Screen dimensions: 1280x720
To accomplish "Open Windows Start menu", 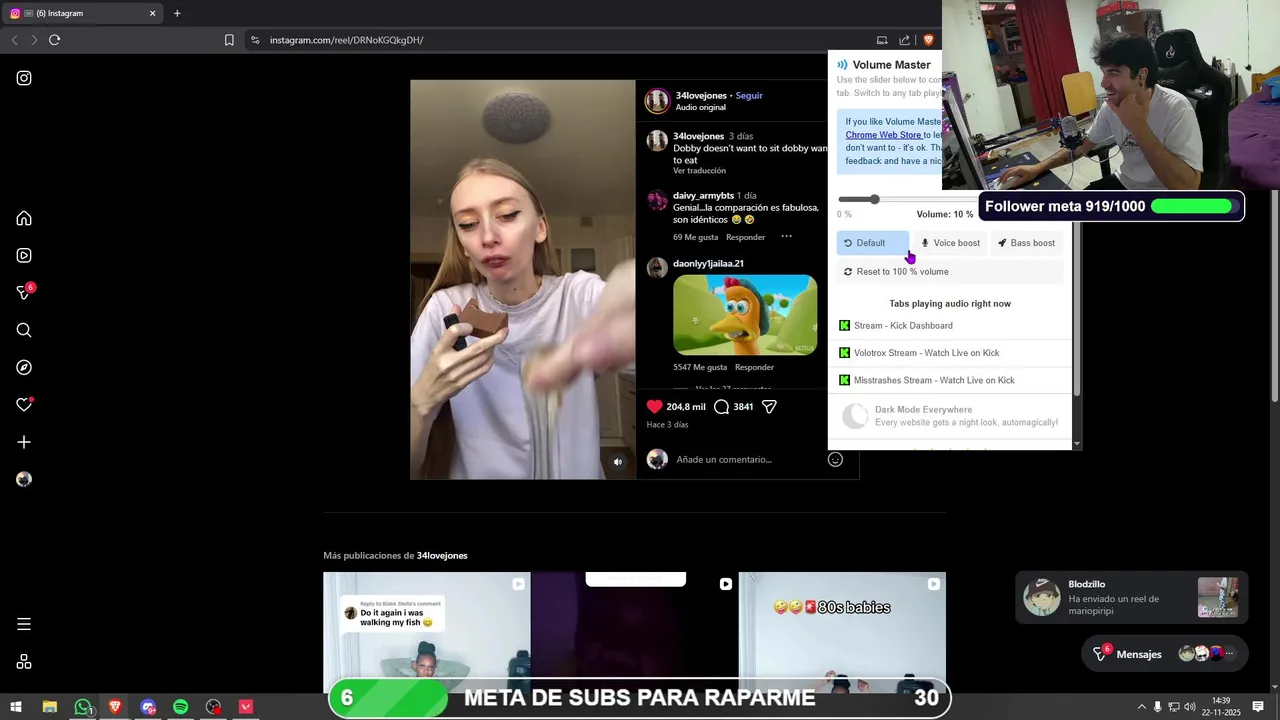I will [16, 707].
